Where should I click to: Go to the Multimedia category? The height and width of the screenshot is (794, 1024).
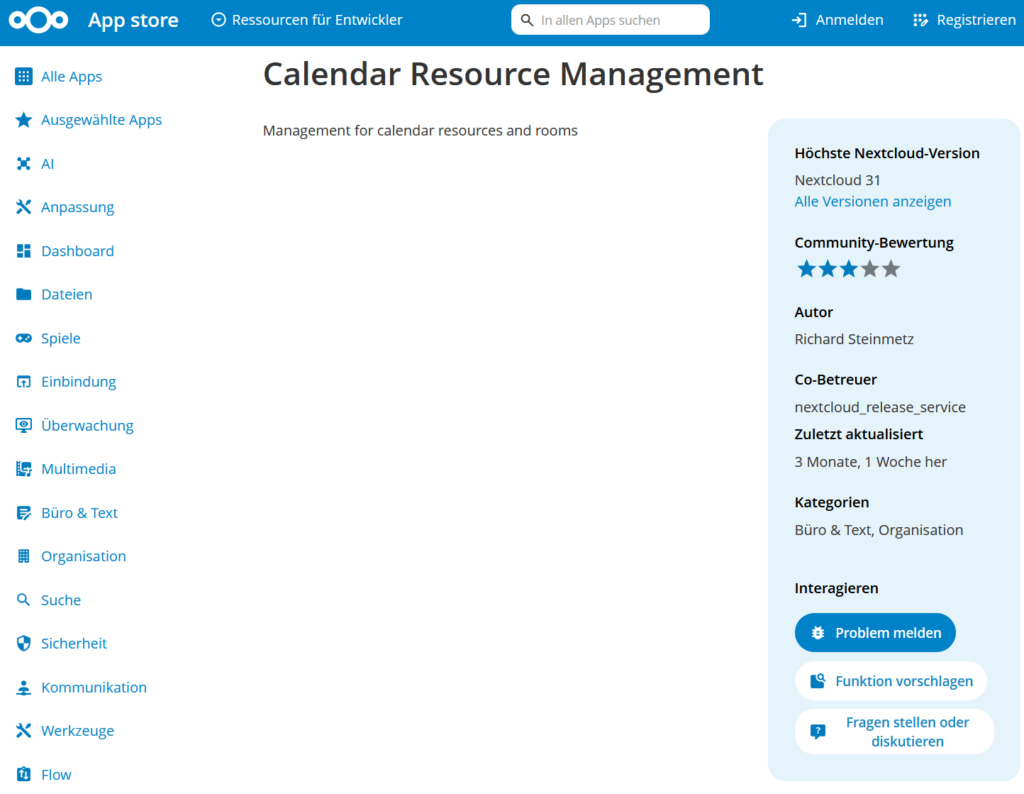(78, 469)
